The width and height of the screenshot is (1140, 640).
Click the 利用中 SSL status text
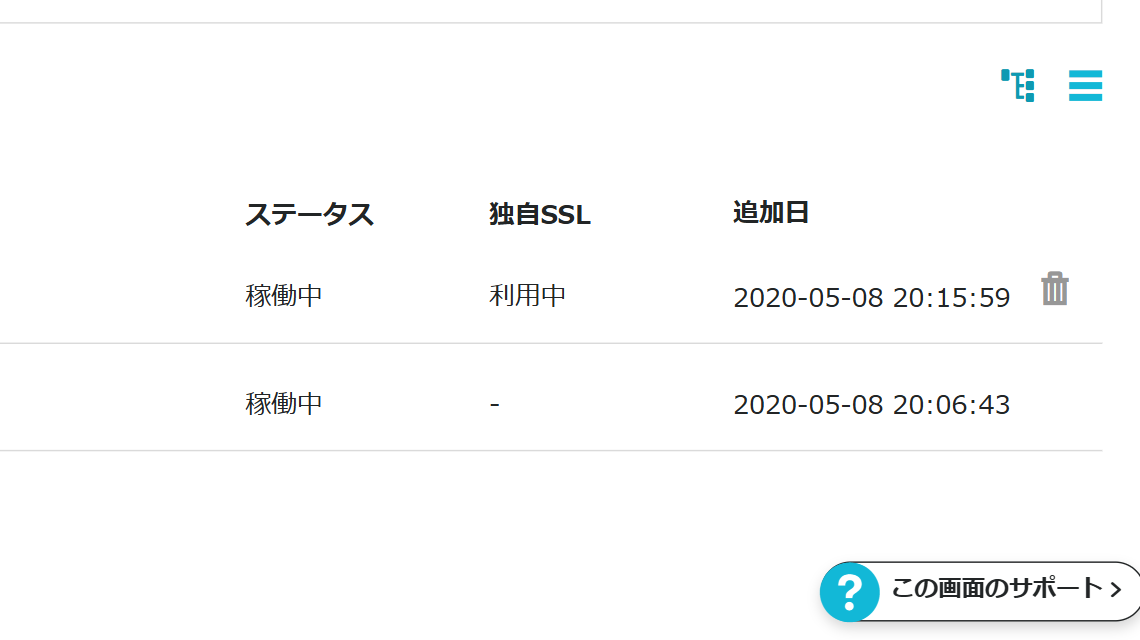click(527, 296)
